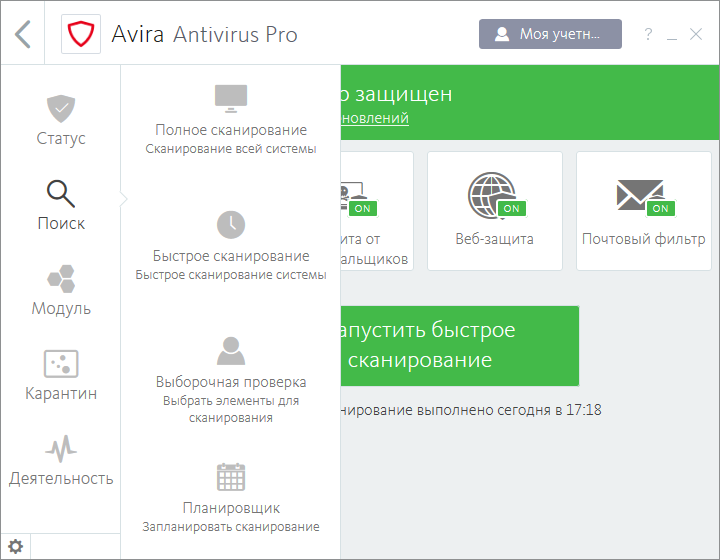Click Avira Antivirus Pro title
Image resolution: width=720 pixels, height=560 pixels.
click(x=204, y=34)
